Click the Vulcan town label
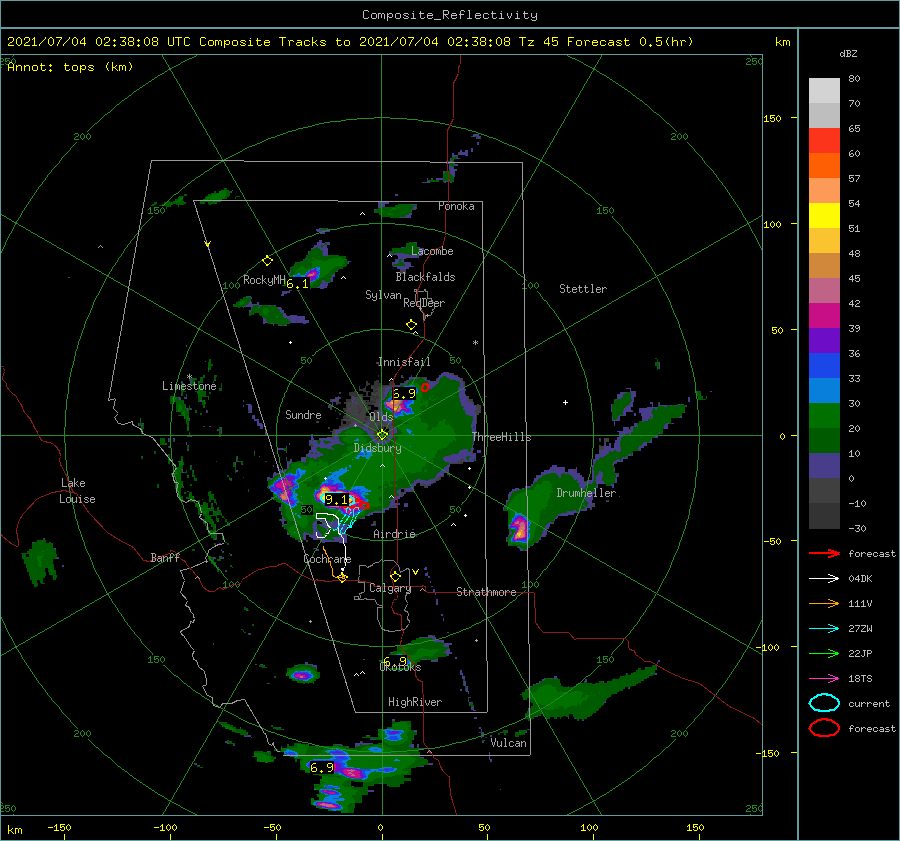 pyautogui.click(x=508, y=743)
